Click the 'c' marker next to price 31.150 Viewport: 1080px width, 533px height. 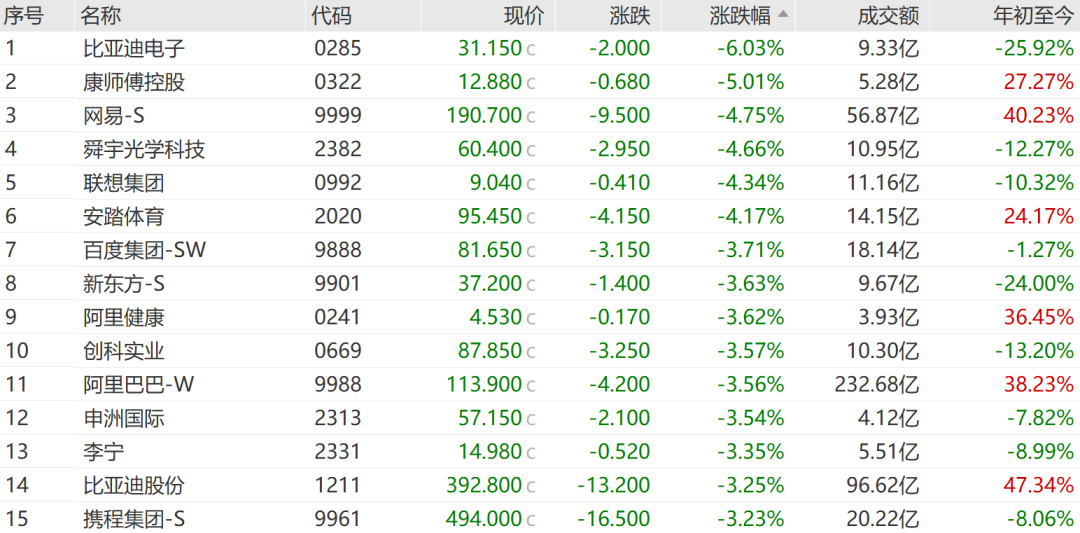pyautogui.click(x=531, y=49)
